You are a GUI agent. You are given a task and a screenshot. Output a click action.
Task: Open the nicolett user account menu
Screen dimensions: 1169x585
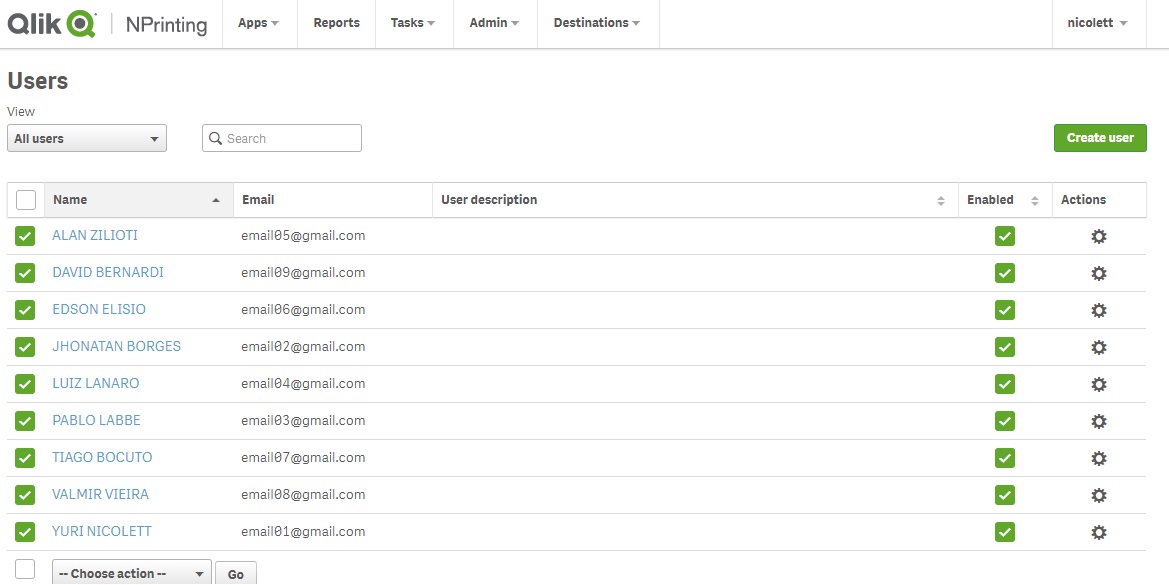click(1097, 23)
